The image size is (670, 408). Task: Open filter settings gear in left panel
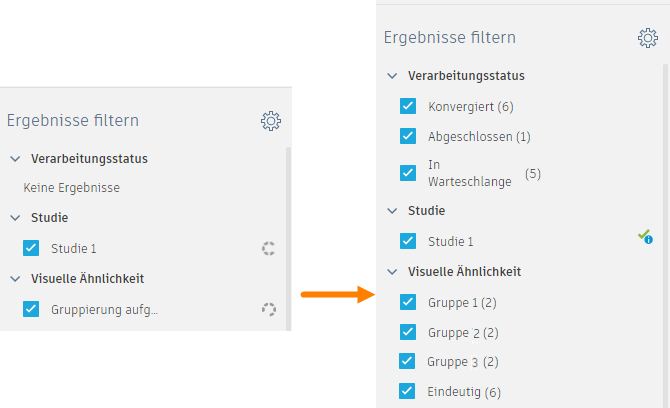pyautogui.click(x=270, y=121)
